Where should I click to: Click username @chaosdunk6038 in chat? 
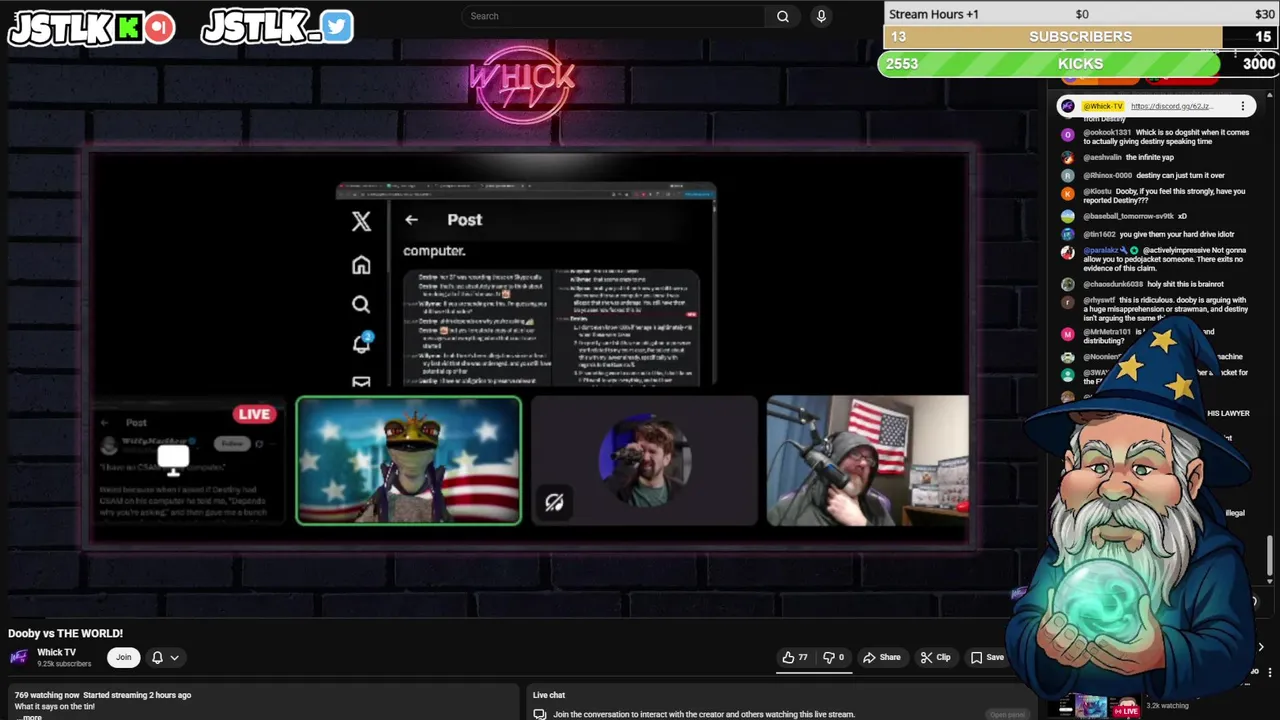click(x=1113, y=284)
